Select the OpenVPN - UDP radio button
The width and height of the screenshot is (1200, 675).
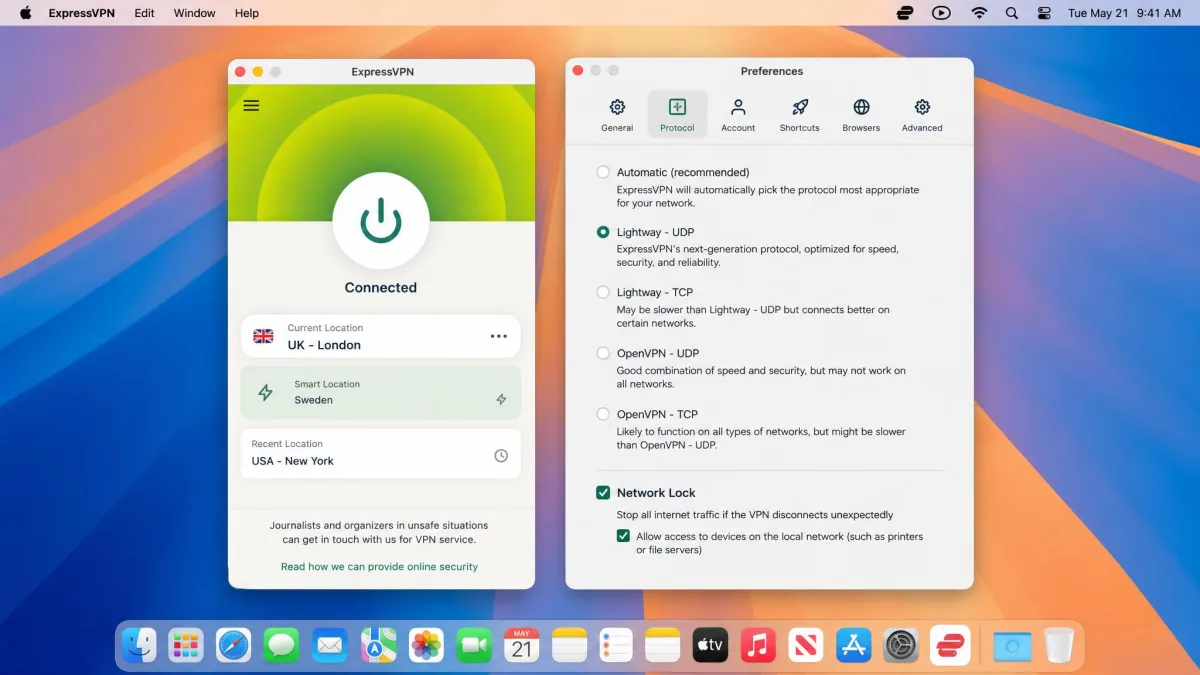(603, 353)
